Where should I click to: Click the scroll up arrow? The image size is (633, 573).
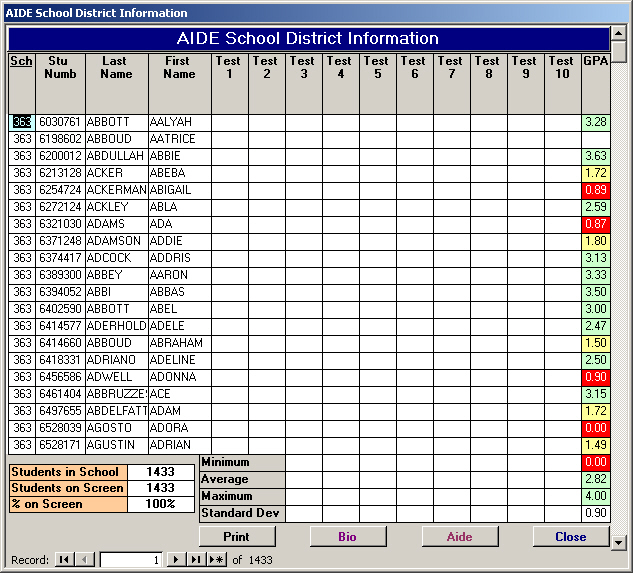pyautogui.click(x=618, y=33)
